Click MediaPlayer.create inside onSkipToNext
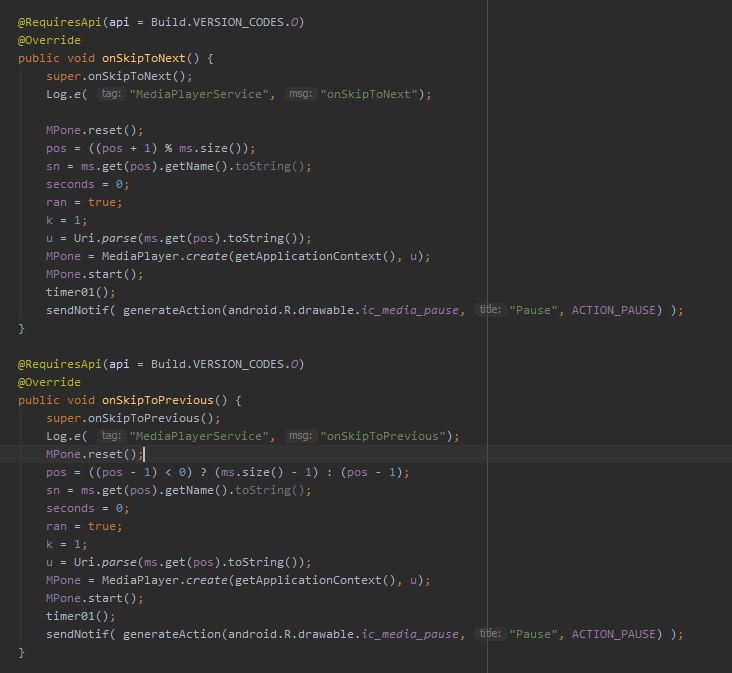This screenshot has width=732, height=673. pyautogui.click(x=164, y=256)
